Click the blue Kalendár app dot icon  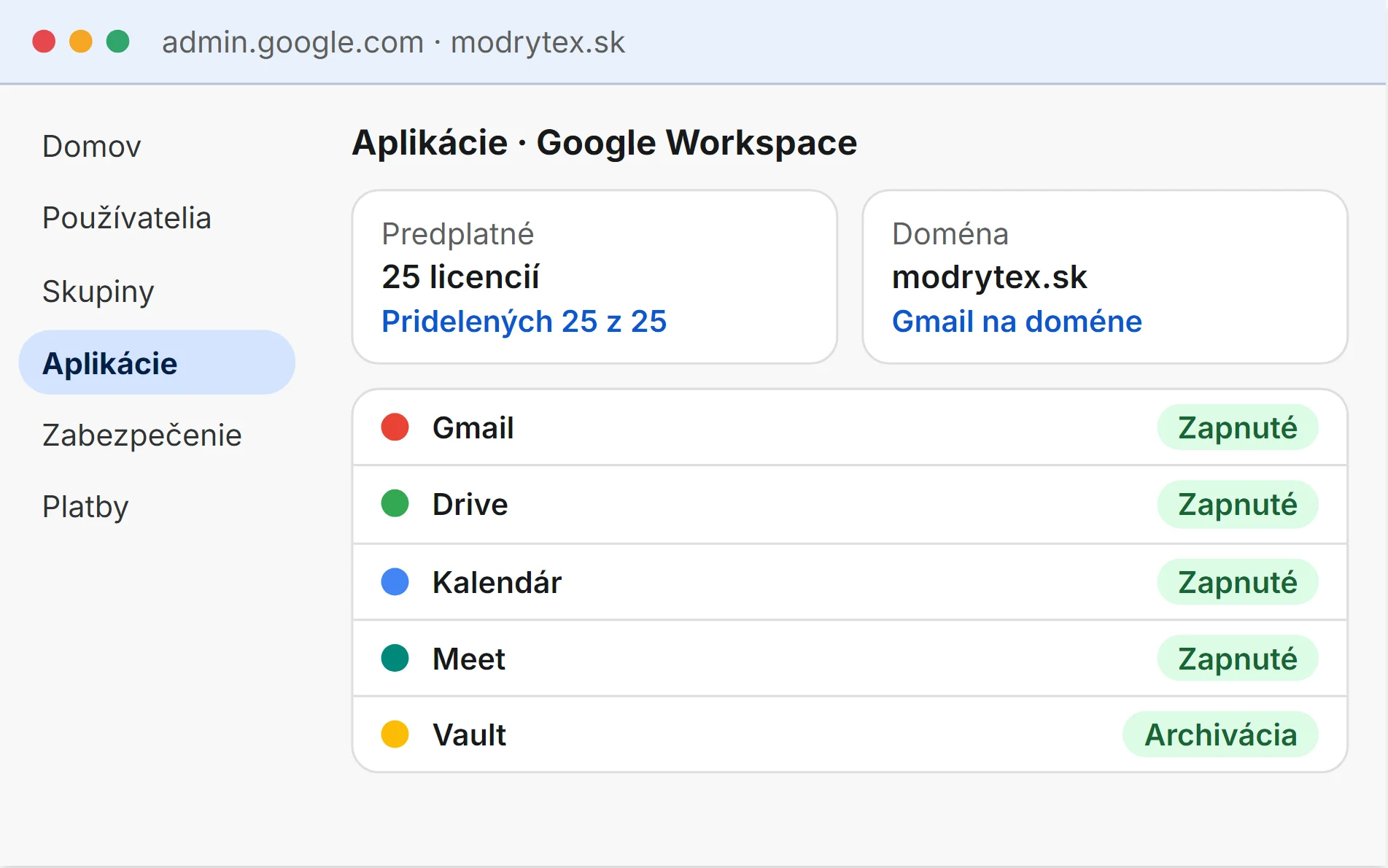pos(395,581)
